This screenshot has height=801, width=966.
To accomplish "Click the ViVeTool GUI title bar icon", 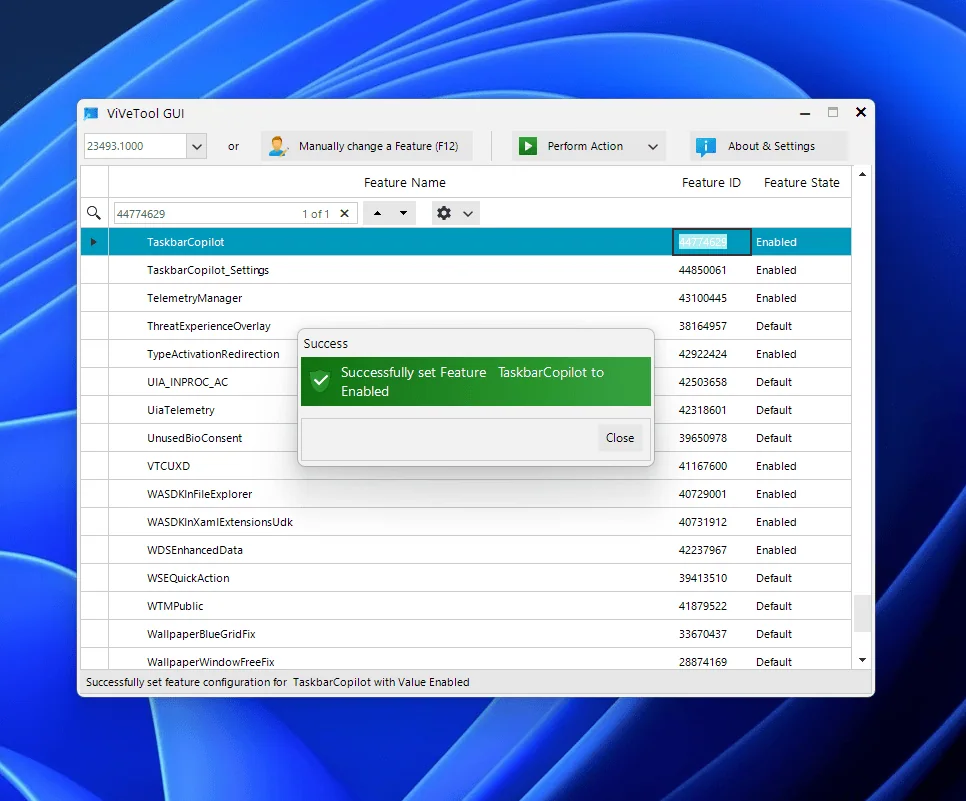I will pos(91,113).
